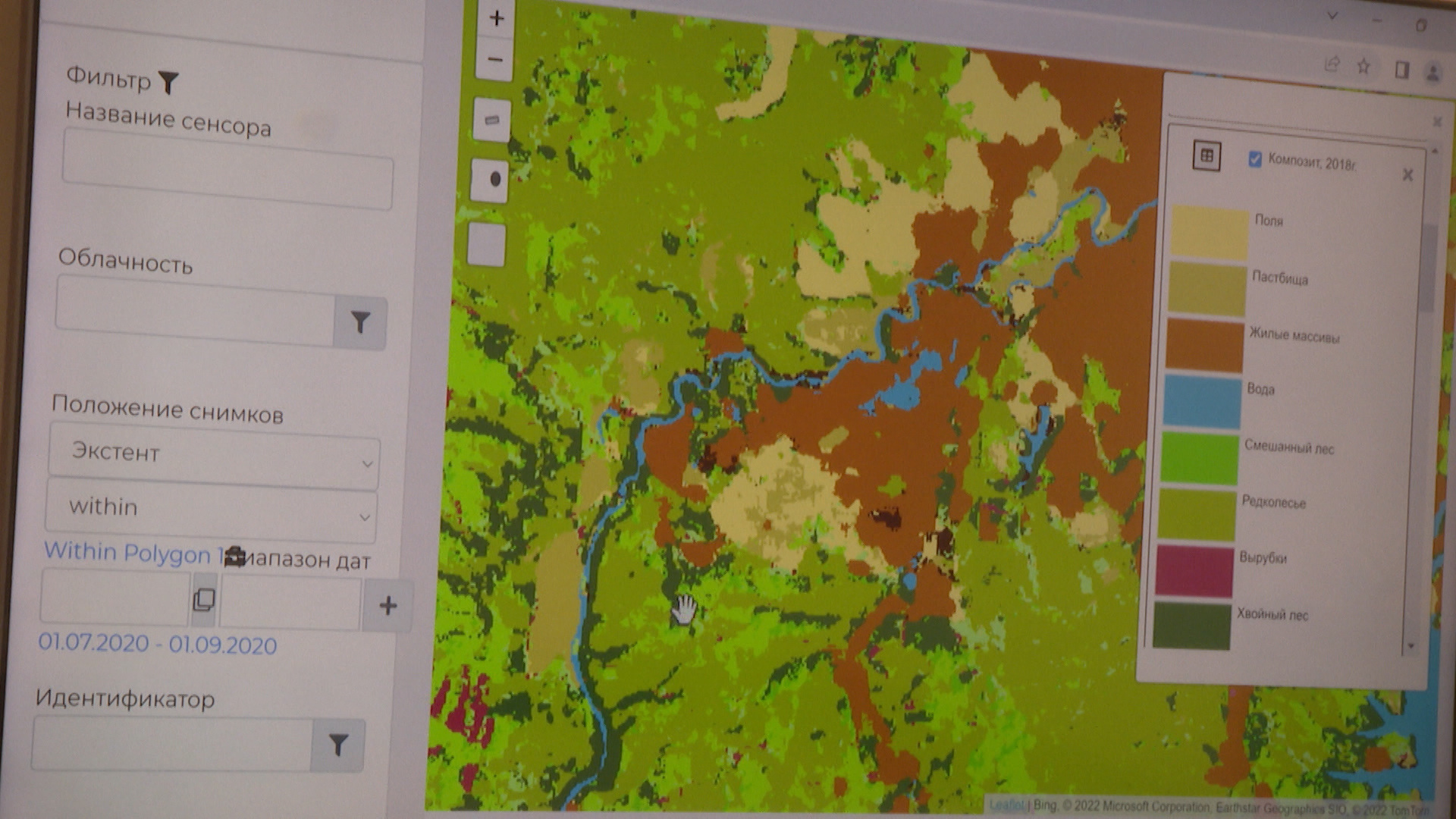Click the Поля legend label

coord(1269,221)
